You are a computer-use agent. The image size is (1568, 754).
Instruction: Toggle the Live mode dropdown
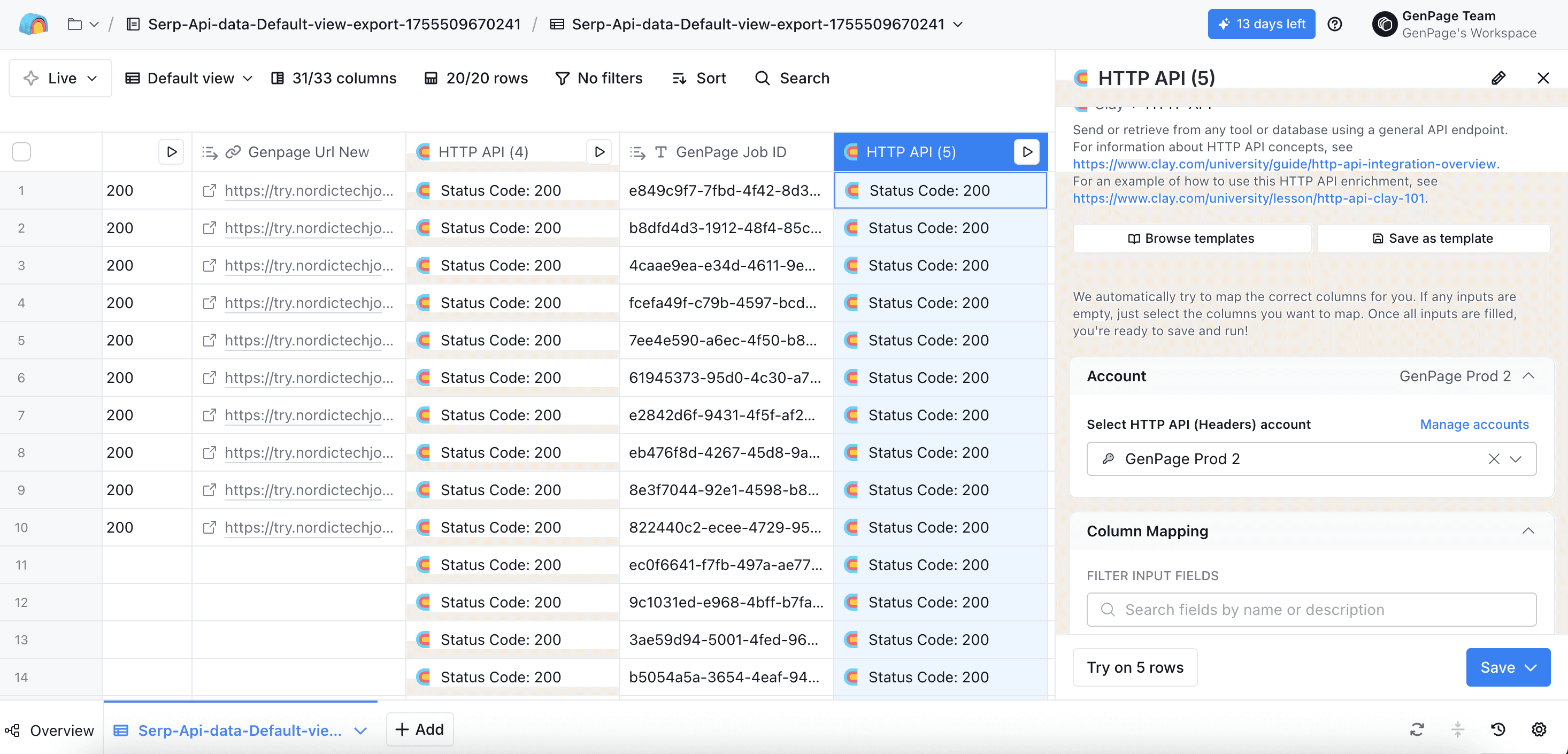[60, 78]
